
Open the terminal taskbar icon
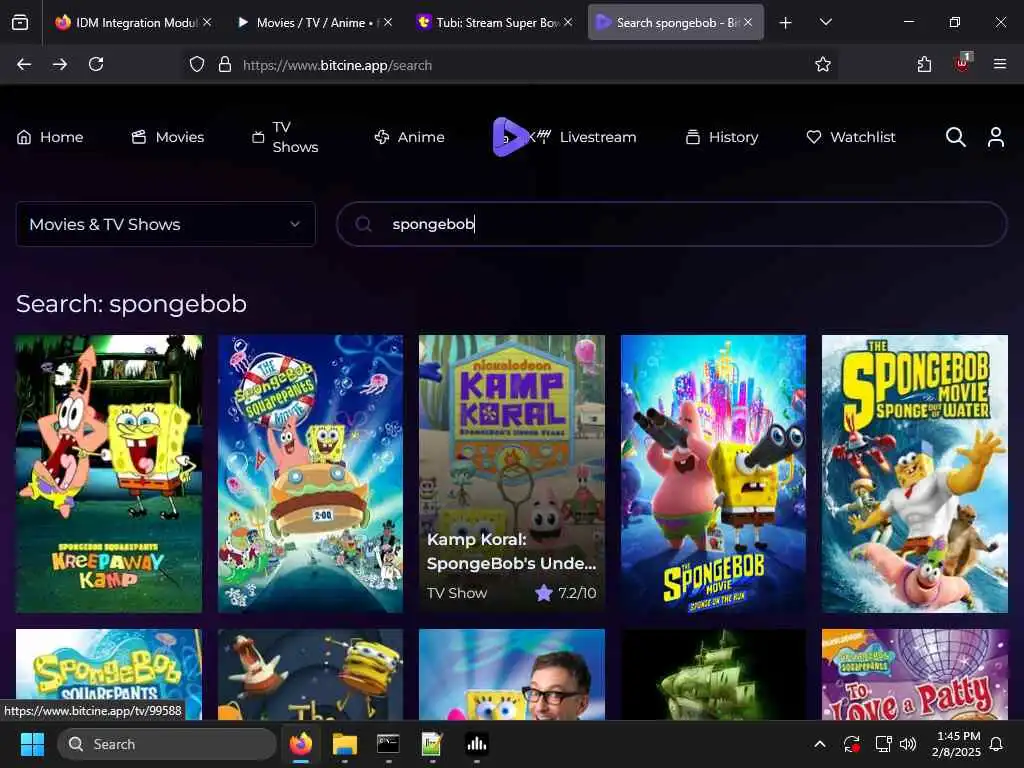click(x=389, y=744)
